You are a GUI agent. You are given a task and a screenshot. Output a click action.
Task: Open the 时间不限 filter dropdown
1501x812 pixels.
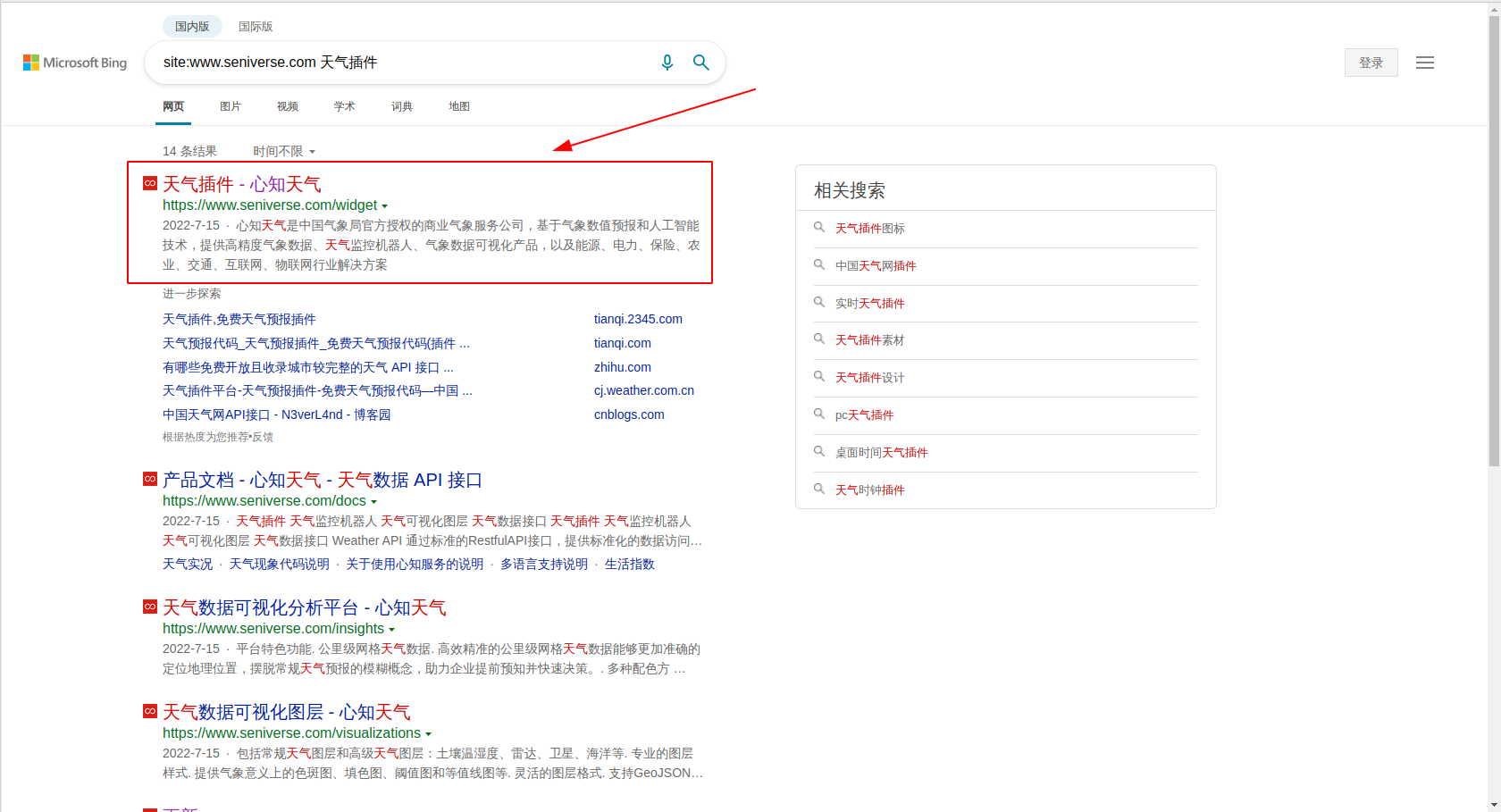(282, 151)
